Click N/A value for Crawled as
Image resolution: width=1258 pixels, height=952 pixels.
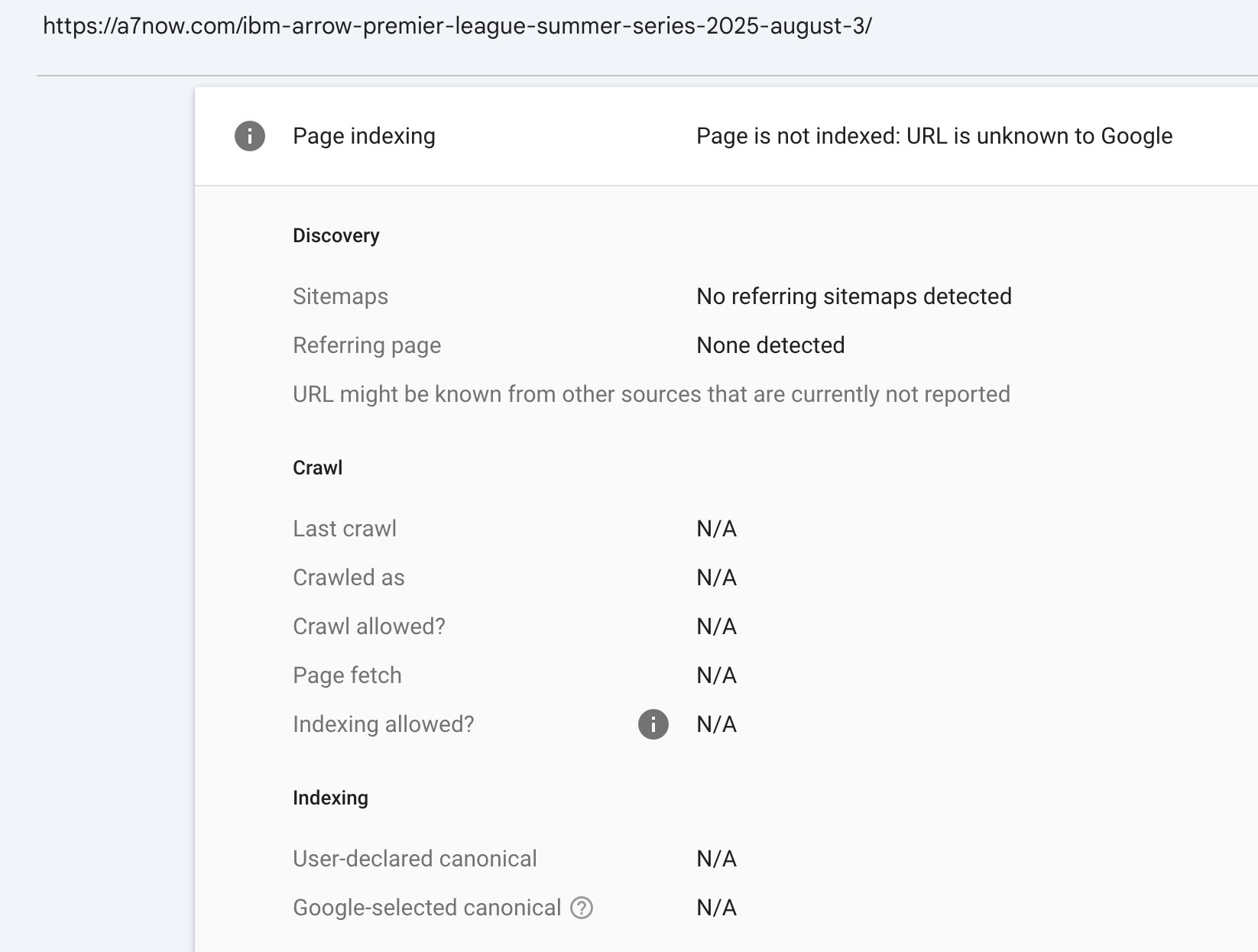(x=716, y=578)
